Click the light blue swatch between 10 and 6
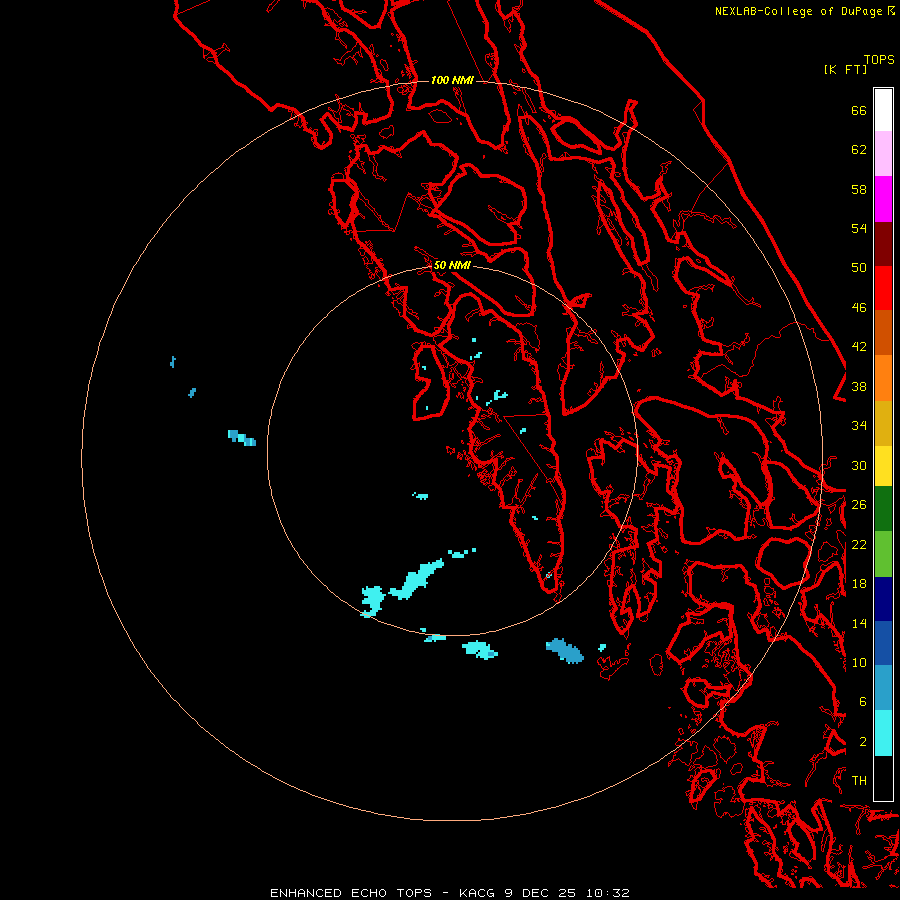Screen dimensions: 900x900 pyautogui.click(x=883, y=688)
